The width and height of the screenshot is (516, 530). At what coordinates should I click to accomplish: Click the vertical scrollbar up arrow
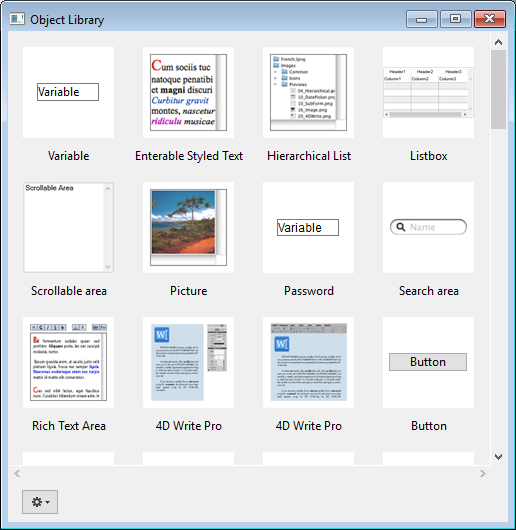(x=498, y=42)
